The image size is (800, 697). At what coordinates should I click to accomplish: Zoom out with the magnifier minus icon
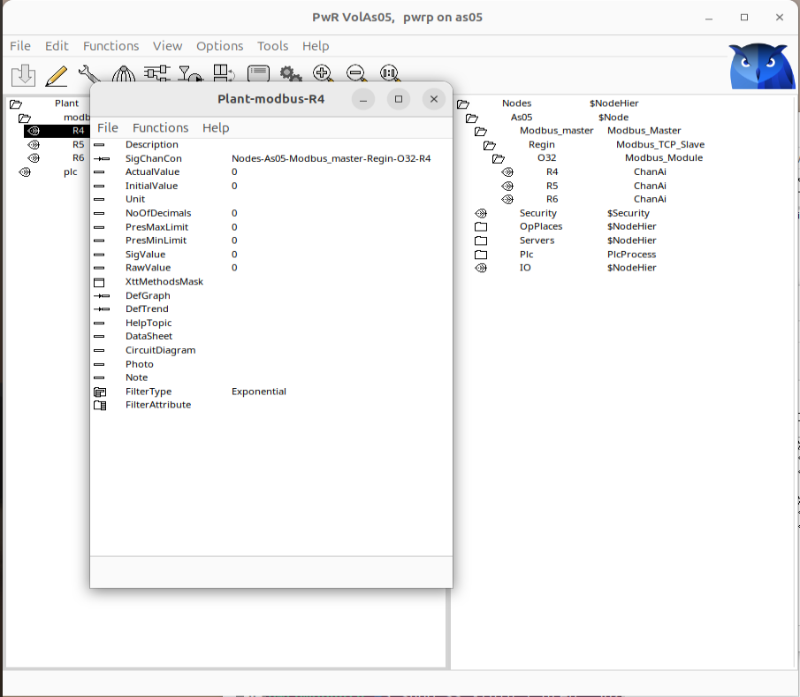(x=357, y=74)
